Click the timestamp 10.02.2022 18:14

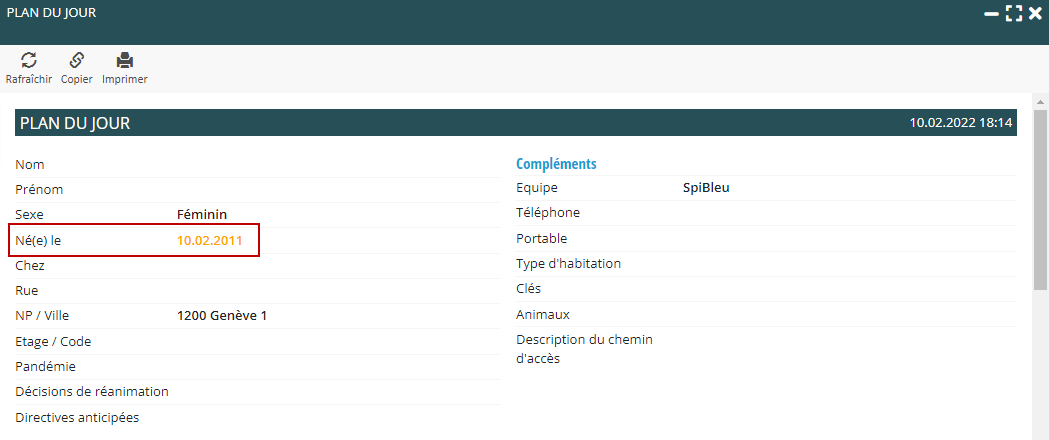click(x=961, y=123)
